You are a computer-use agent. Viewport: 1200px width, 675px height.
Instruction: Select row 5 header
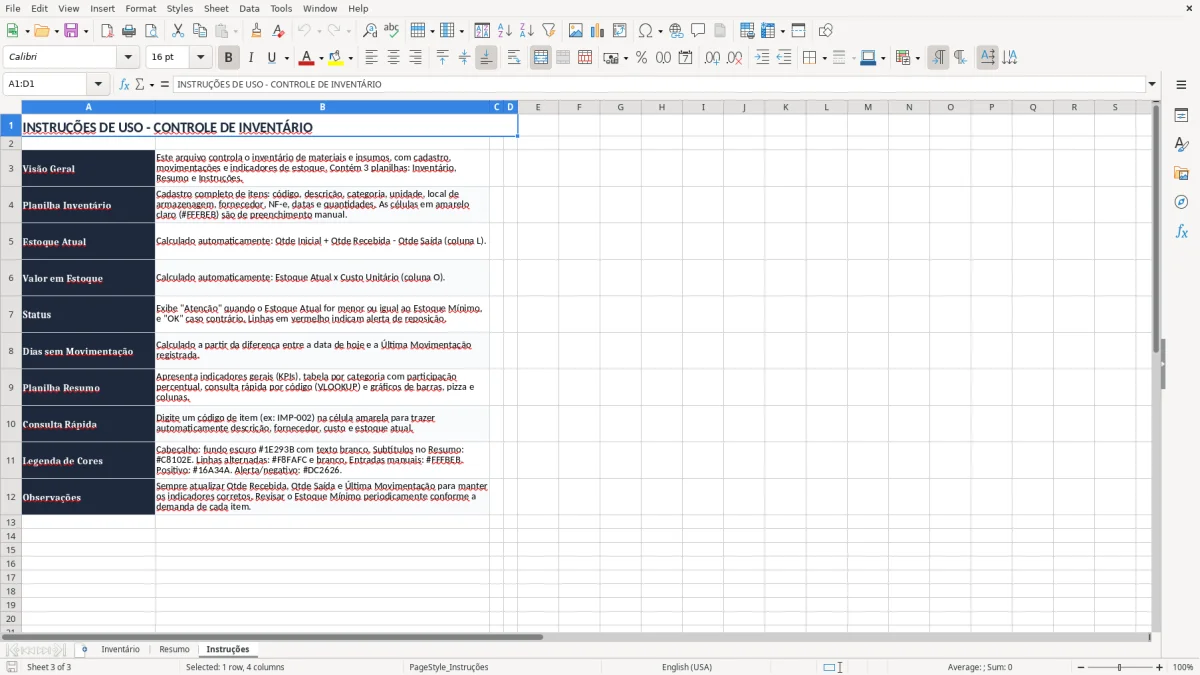11,241
